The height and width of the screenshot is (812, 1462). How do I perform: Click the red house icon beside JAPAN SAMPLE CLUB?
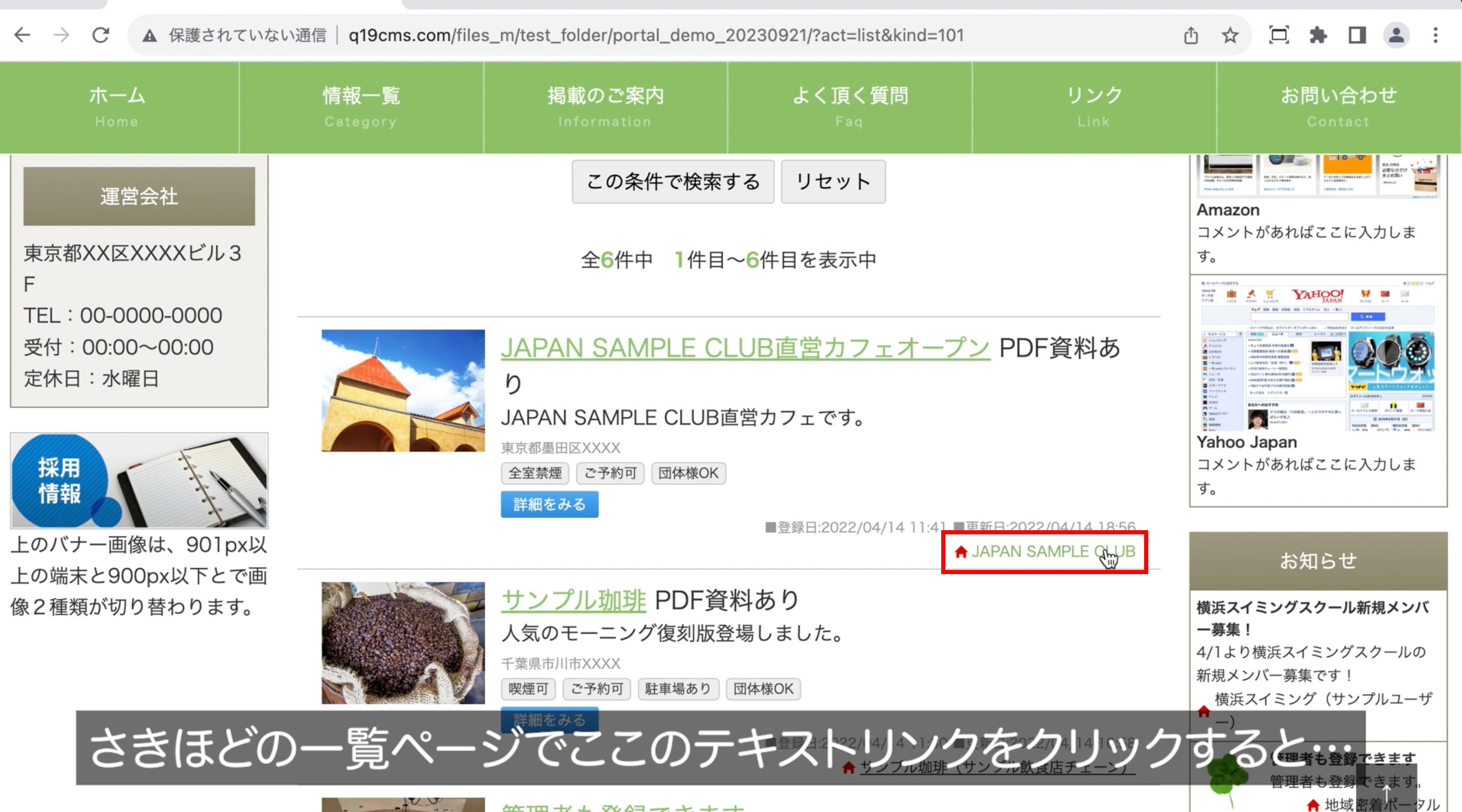(961, 552)
